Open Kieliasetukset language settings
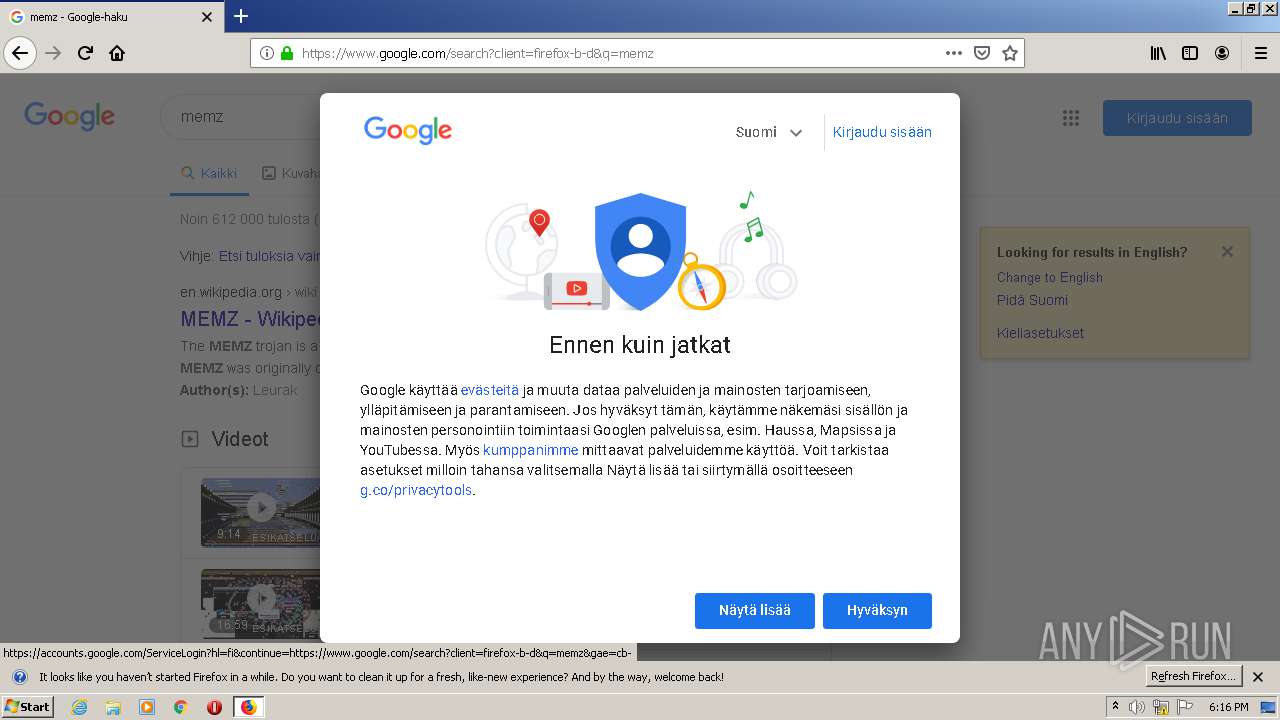Screen dimensions: 1280x720 coord(1040,333)
